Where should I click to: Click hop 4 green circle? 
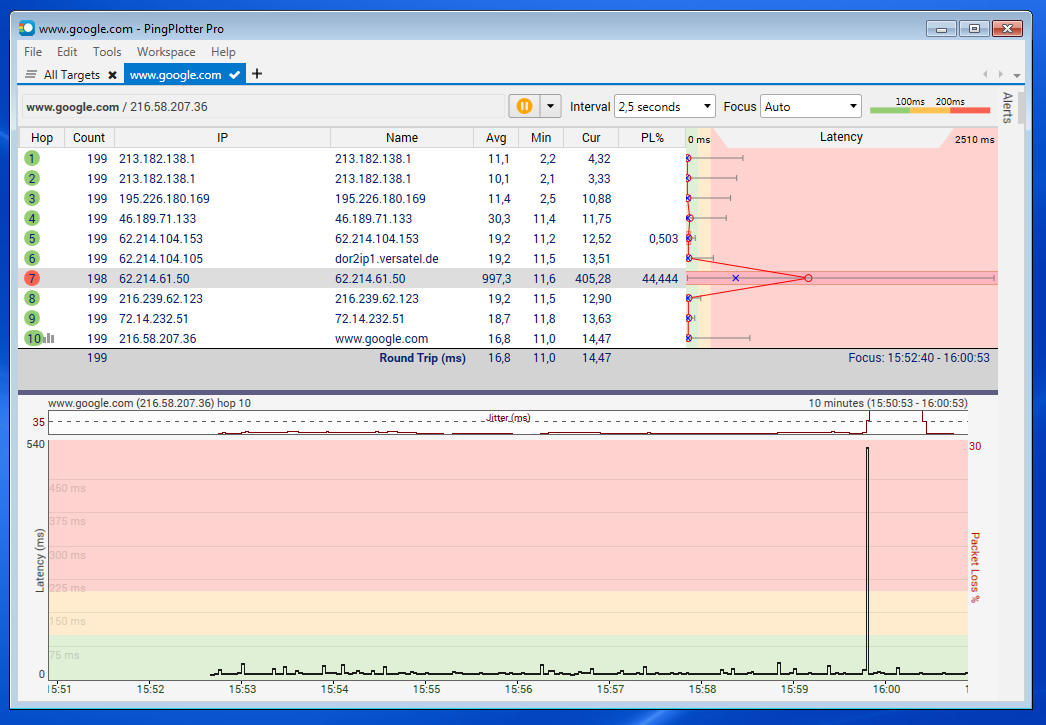[x=32, y=218]
